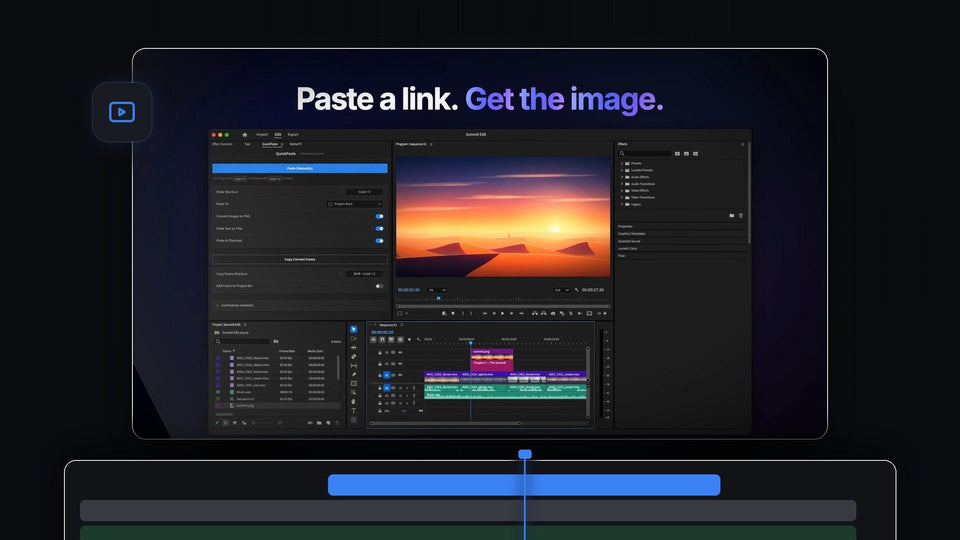
Task: Click Export Frame camera icon
Action: coord(553,313)
